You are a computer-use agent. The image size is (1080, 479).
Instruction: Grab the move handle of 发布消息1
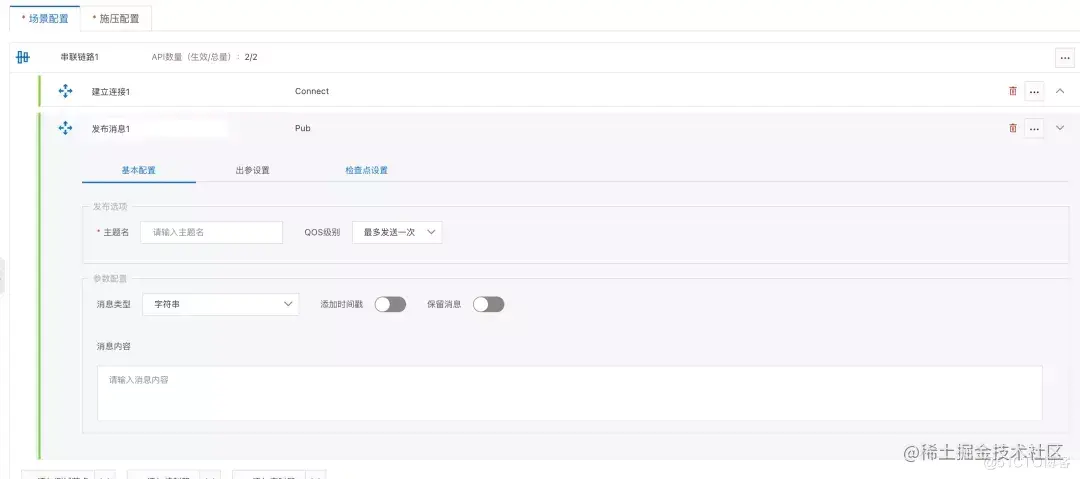[x=65, y=128]
